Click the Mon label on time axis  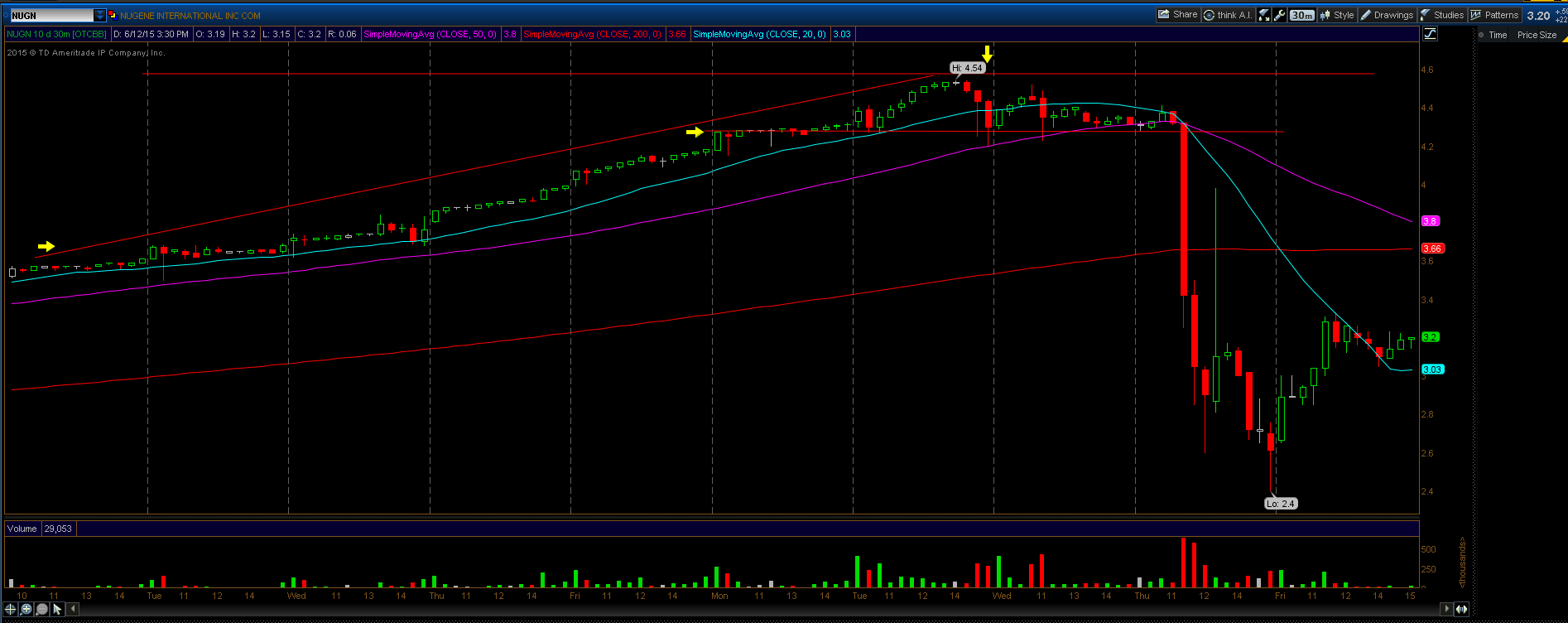coord(719,596)
